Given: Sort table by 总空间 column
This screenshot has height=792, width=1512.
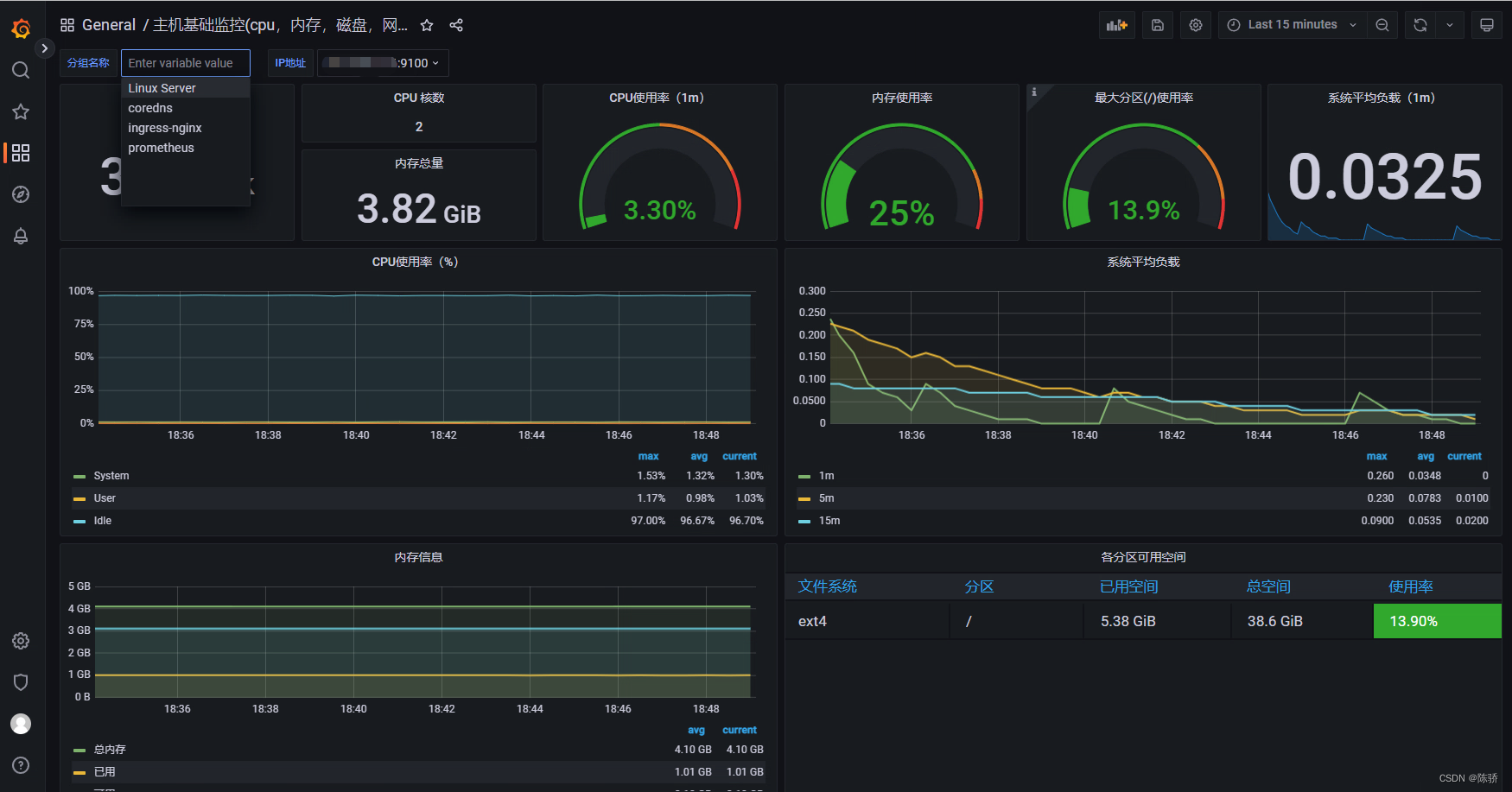Looking at the screenshot, I should coord(1268,586).
